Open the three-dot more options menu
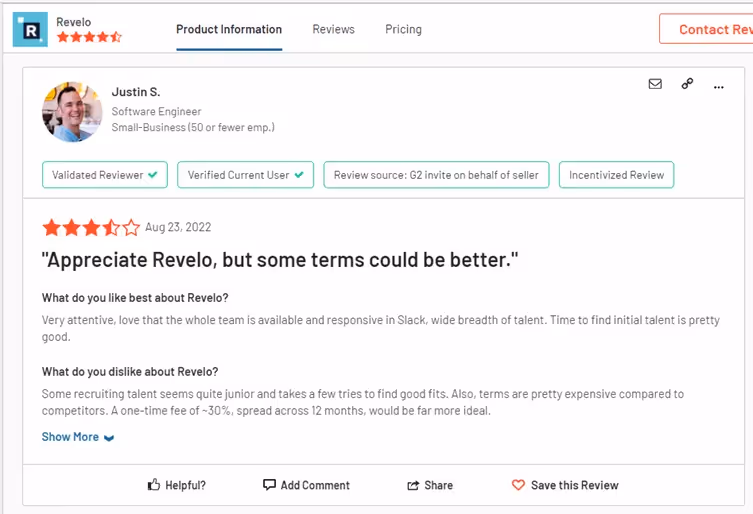The image size is (753, 514). 718,87
